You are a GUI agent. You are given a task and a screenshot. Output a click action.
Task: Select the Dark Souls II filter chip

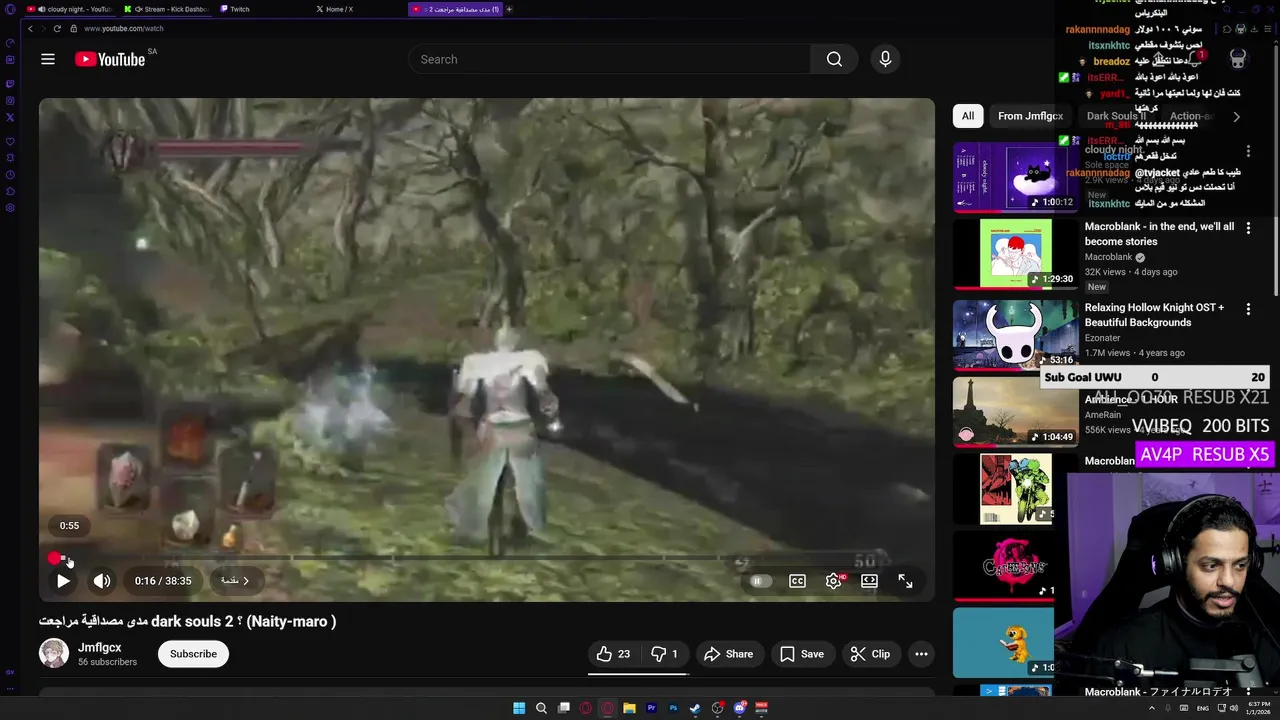[1116, 116]
